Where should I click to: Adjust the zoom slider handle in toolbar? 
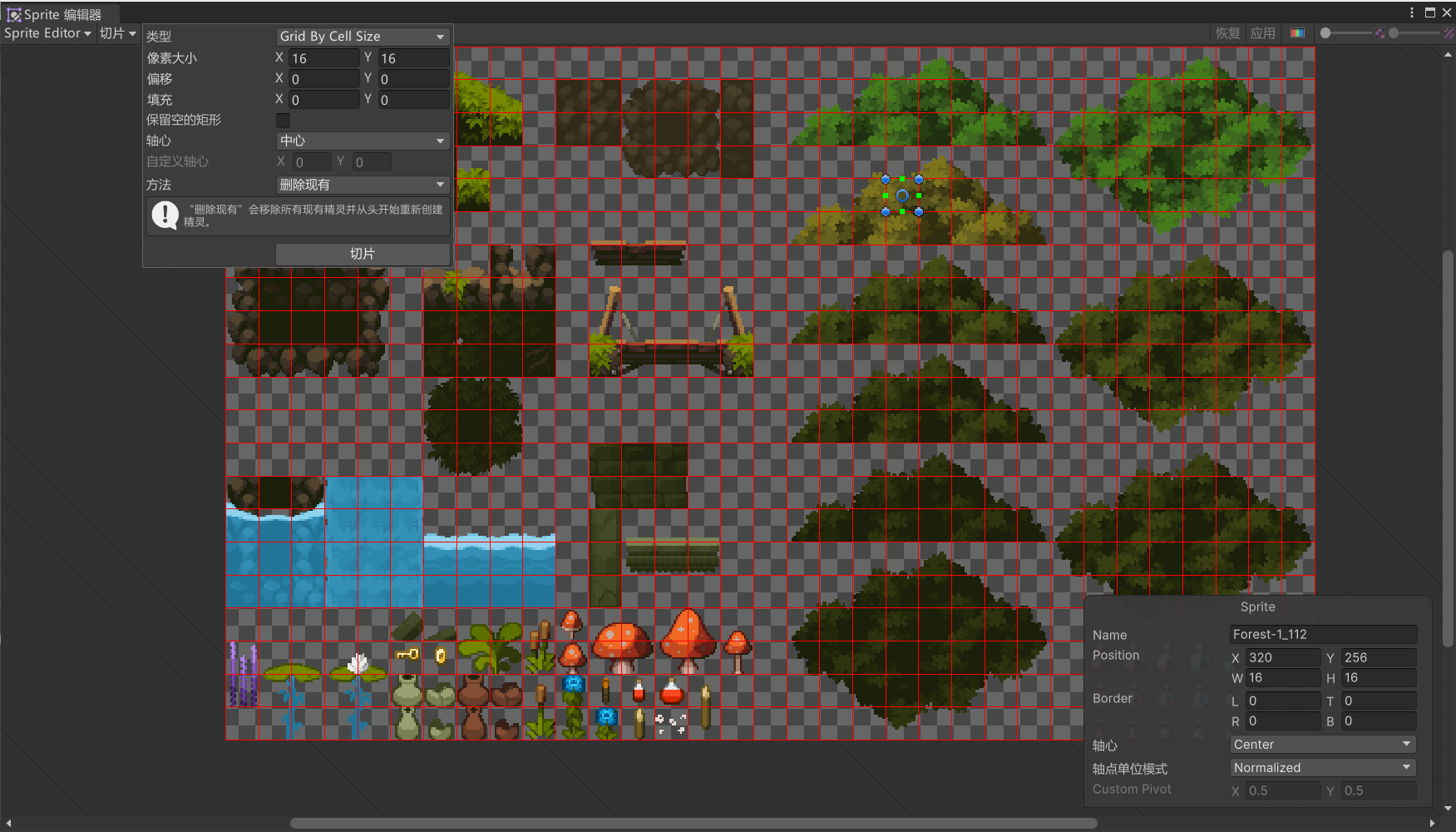pyautogui.click(x=1326, y=33)
